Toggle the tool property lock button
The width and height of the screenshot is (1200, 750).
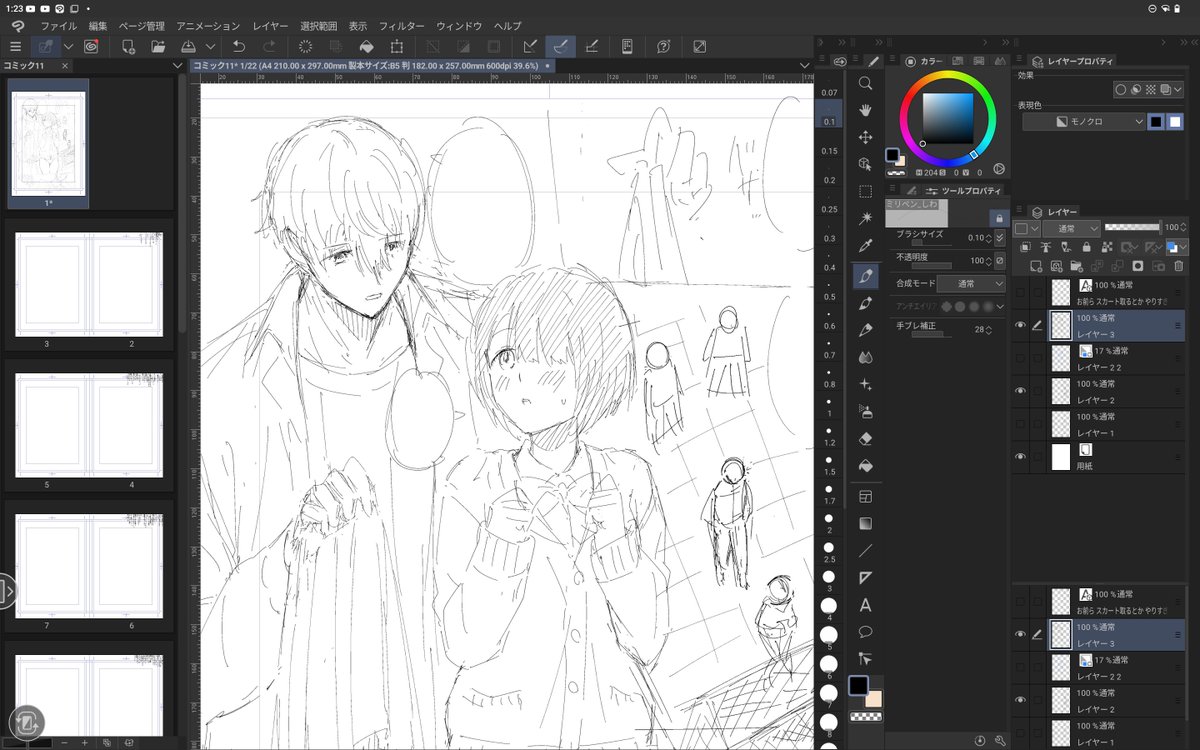pyautogui.click(x=997, y=218)
